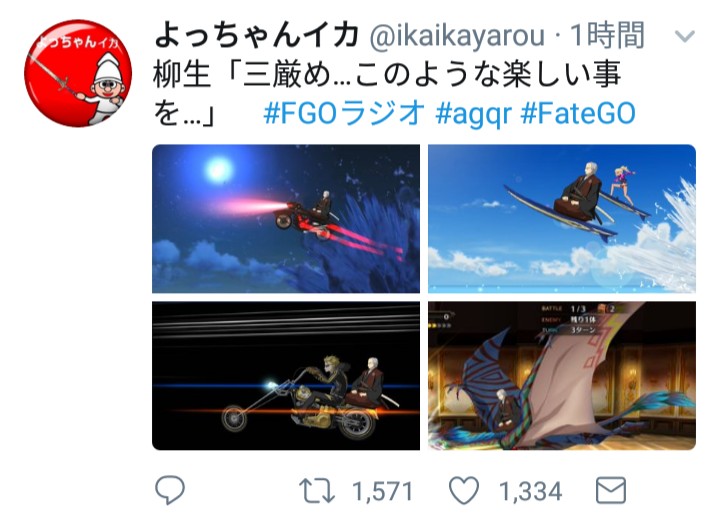Open the 1時間 timestamp link

(x=607, y=35)
